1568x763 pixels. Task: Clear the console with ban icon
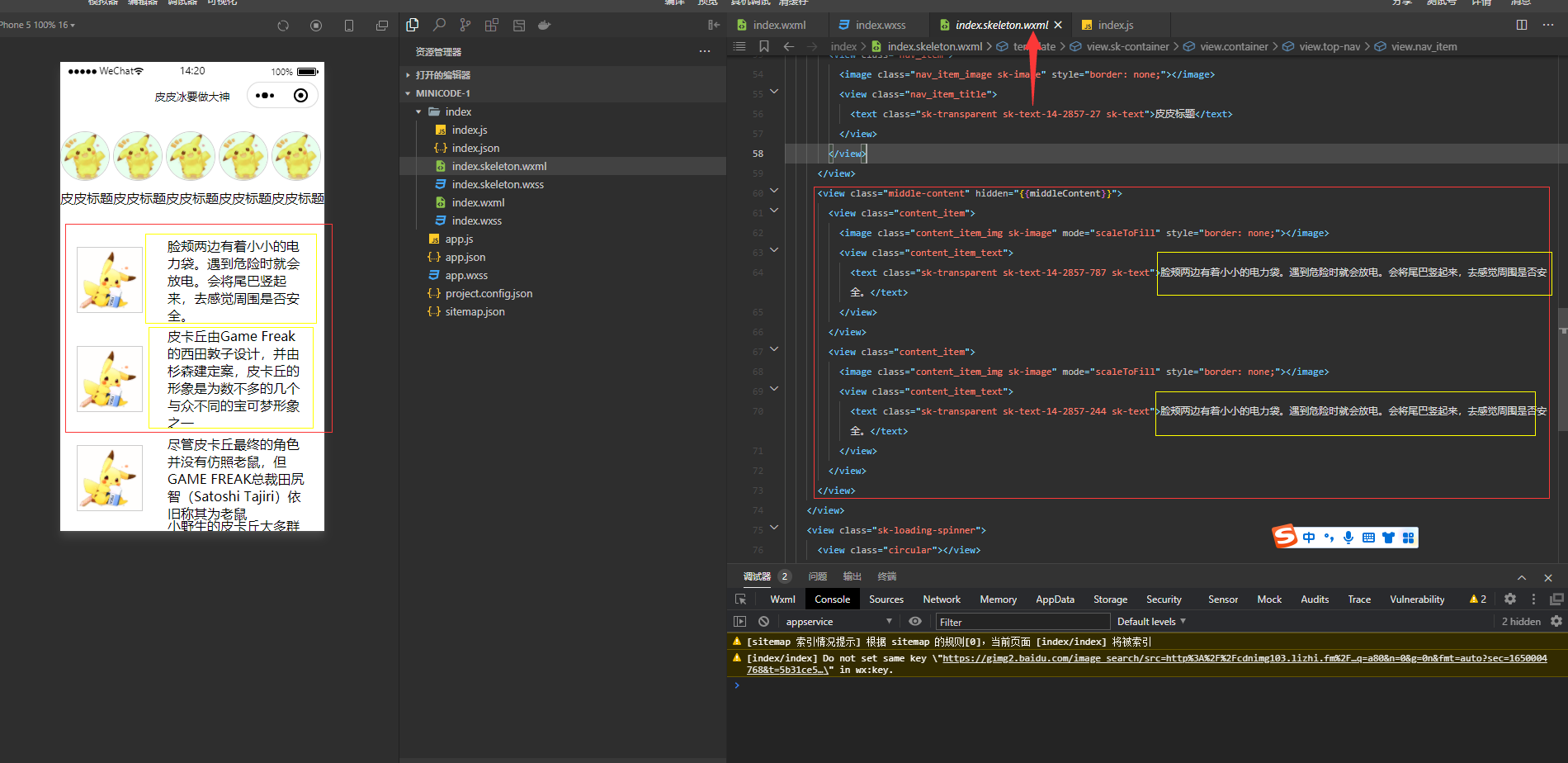[x=763, y=621]
